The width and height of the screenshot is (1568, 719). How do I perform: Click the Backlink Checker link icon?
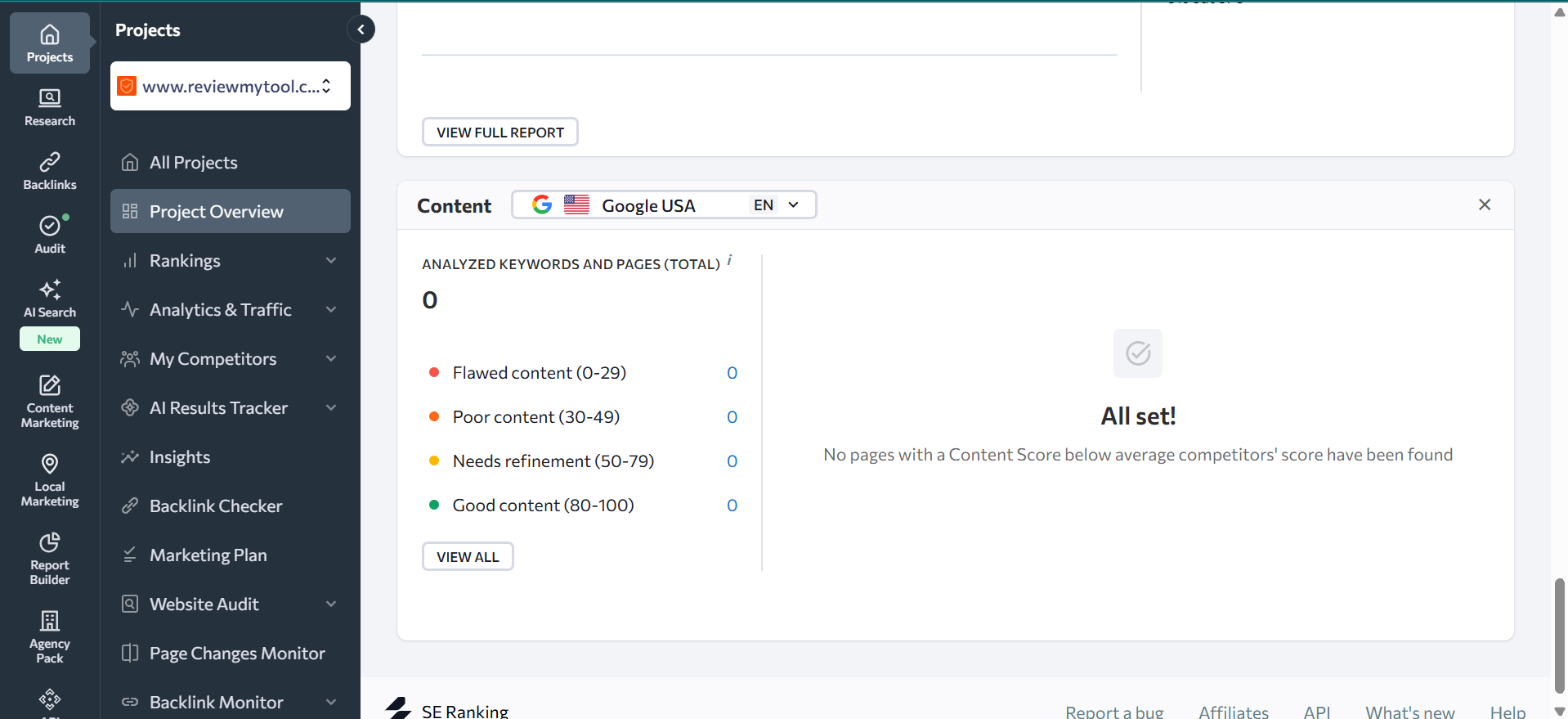pyautogui.click(x=130, y=506)
